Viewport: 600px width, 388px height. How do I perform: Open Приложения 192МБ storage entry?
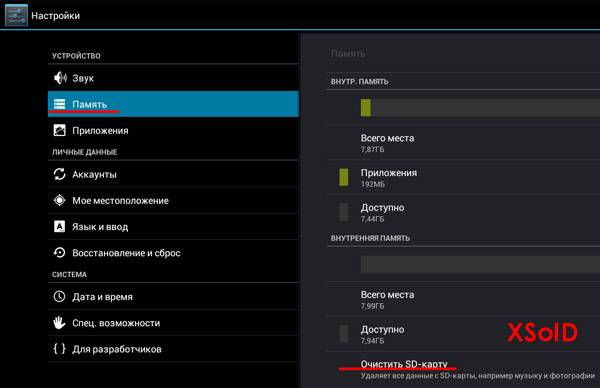(x=463, y=178)
